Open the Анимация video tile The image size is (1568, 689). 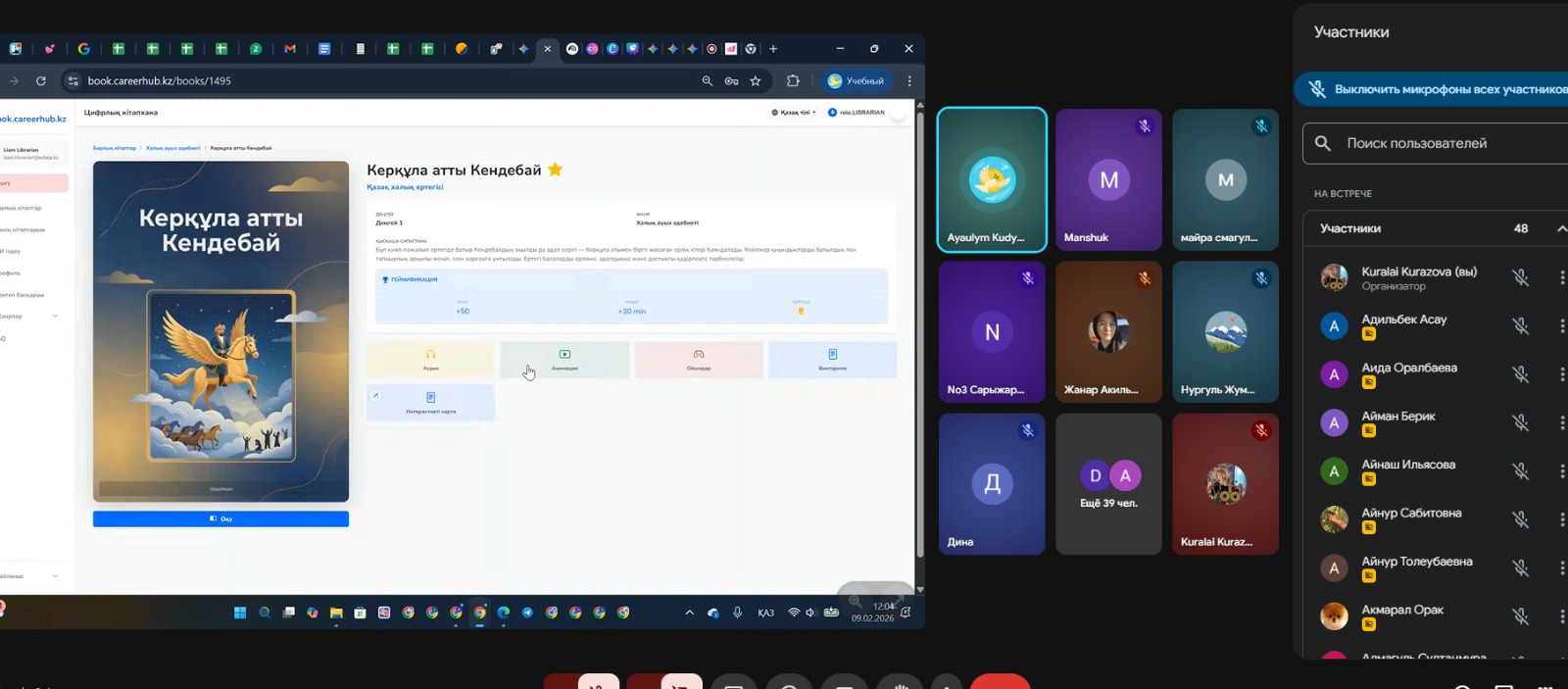[x=564, y=360]
